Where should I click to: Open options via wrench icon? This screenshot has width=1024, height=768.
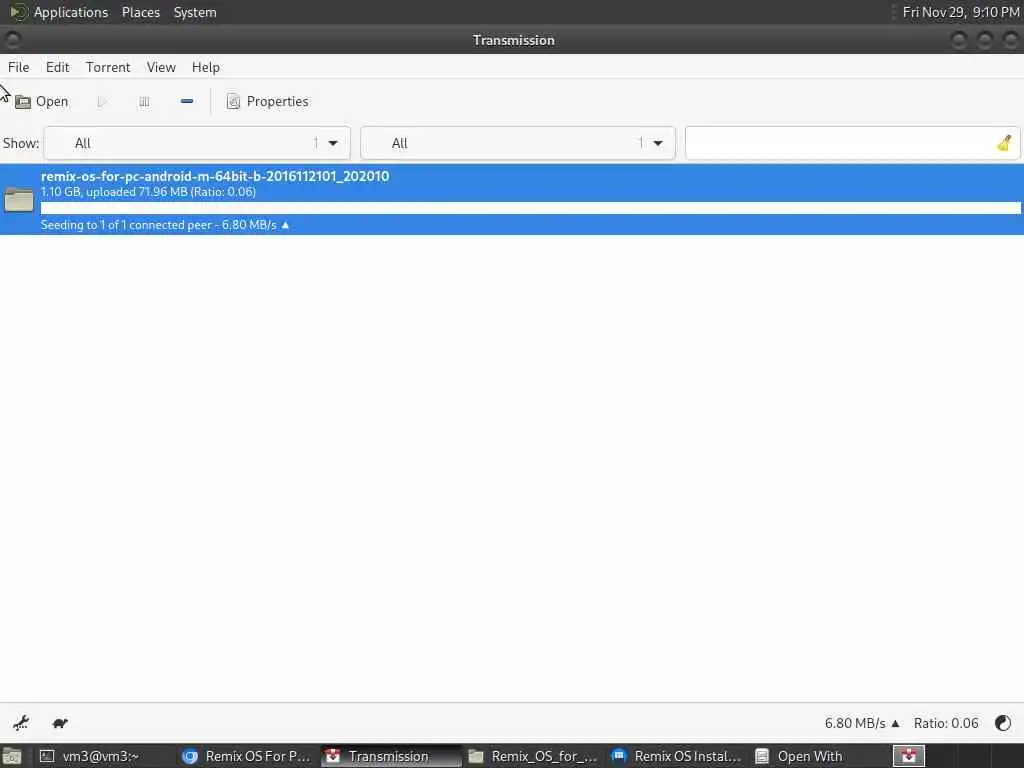click(x=21, y=723)
